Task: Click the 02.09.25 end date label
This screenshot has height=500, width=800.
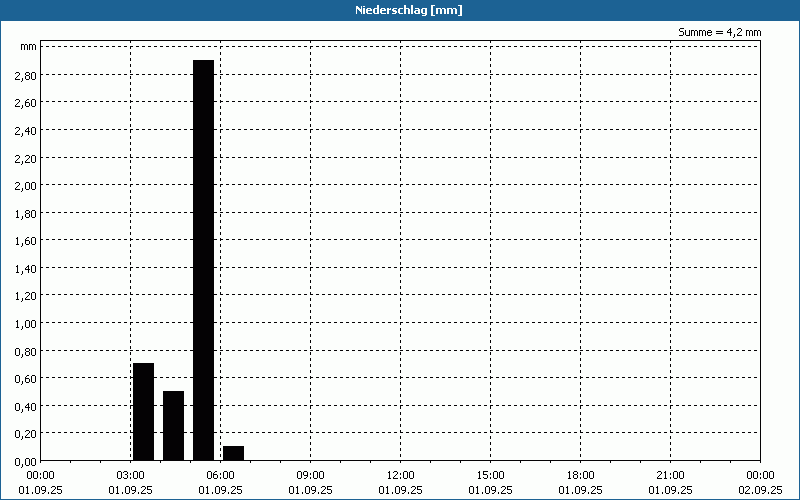Action: click(x=760, y=490)
